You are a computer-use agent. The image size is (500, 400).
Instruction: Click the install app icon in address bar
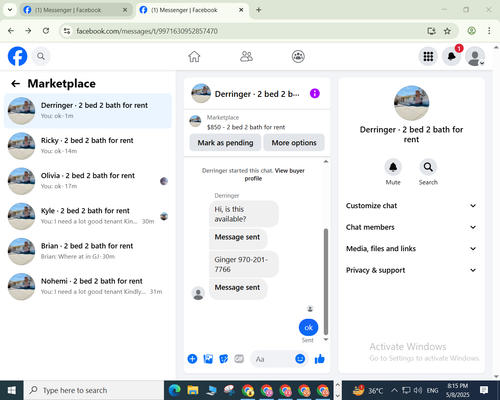[431, 31]
